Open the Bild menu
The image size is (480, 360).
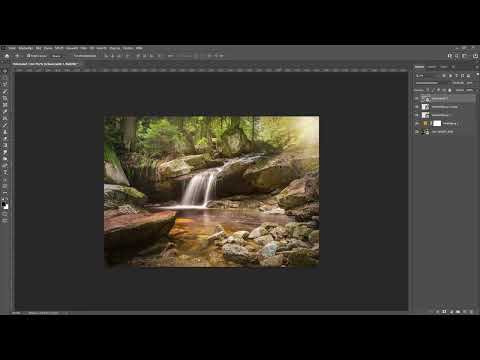click(x=38, y=48)
